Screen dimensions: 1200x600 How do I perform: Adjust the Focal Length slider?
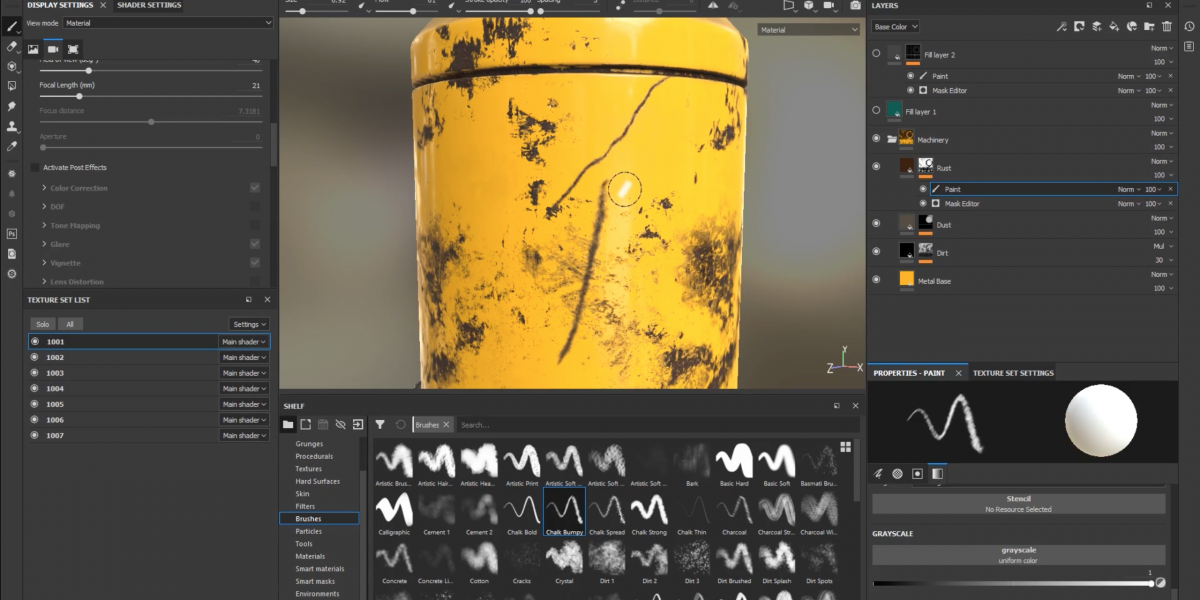point(150,97)
